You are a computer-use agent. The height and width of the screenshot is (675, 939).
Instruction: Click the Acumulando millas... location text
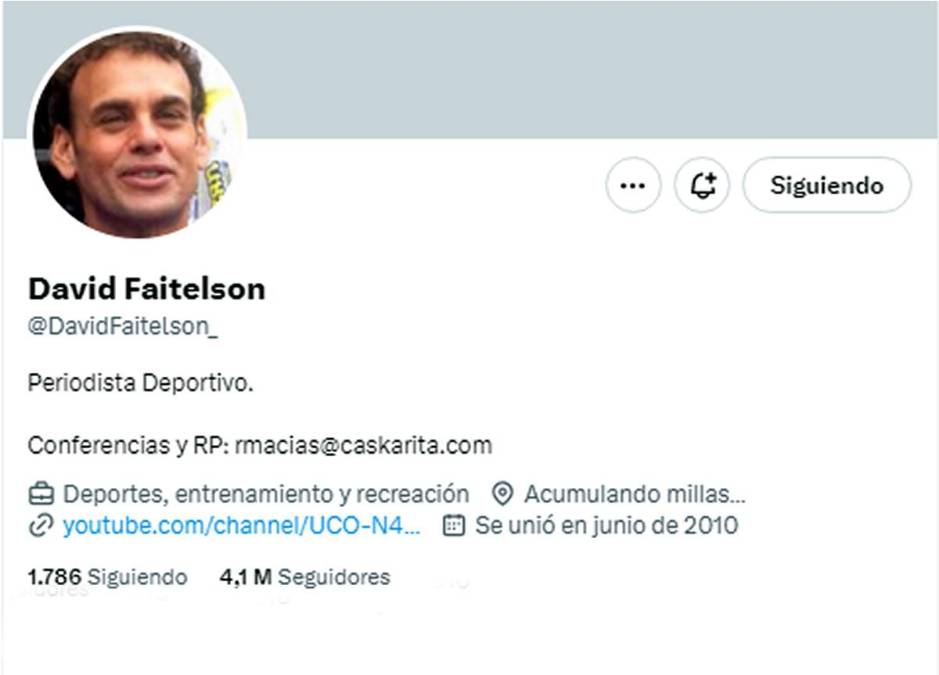635,494
